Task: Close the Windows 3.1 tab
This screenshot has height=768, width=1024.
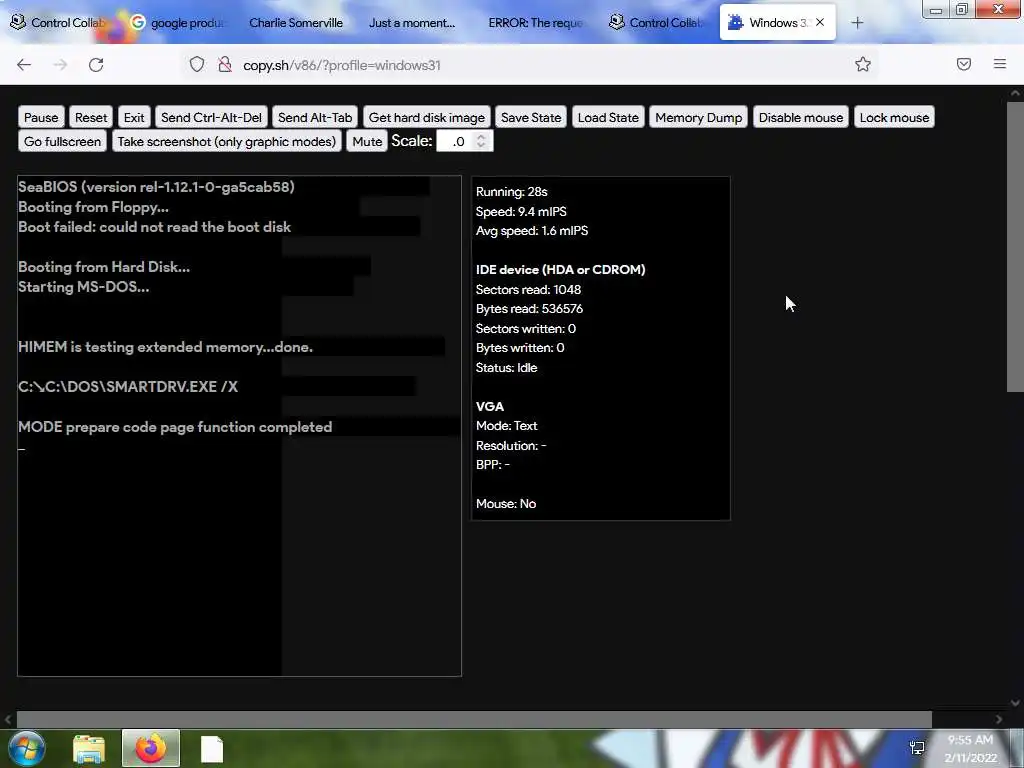Action: click(820, 22)
